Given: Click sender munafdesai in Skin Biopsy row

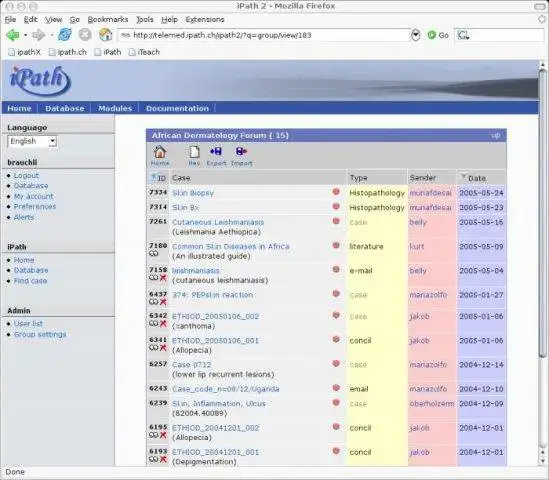Looking at the screenshot, I should 431,193.
